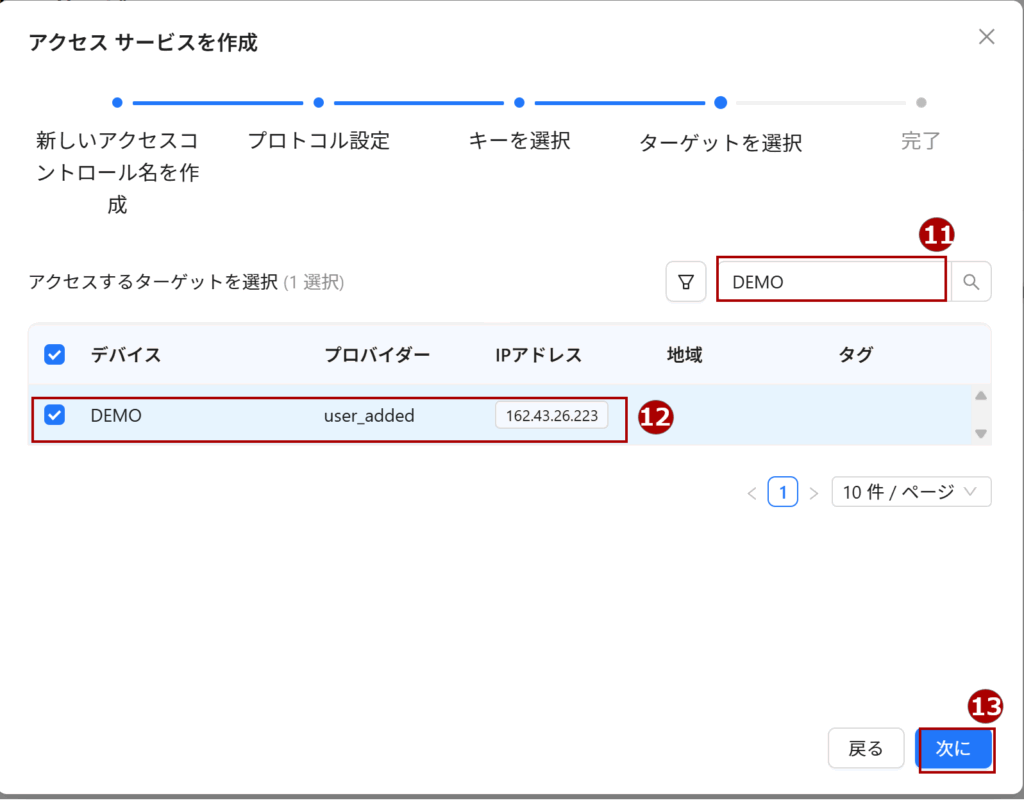This screenshot has width=1024, height=805.
Task: Click the DEMO search input field
Action: (830, 282)
